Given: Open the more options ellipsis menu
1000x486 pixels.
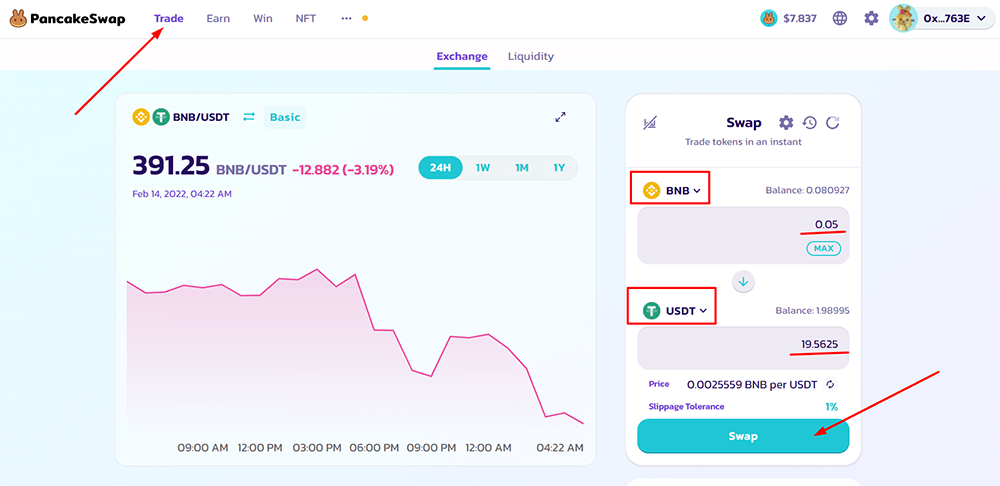Looking at the screenshot, I should pos(346,18).
